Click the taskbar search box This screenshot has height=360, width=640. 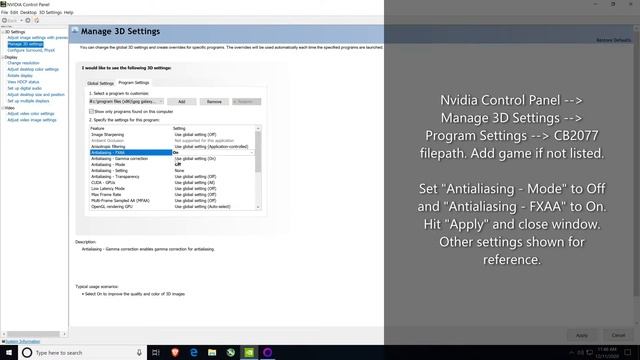(82, 352)
